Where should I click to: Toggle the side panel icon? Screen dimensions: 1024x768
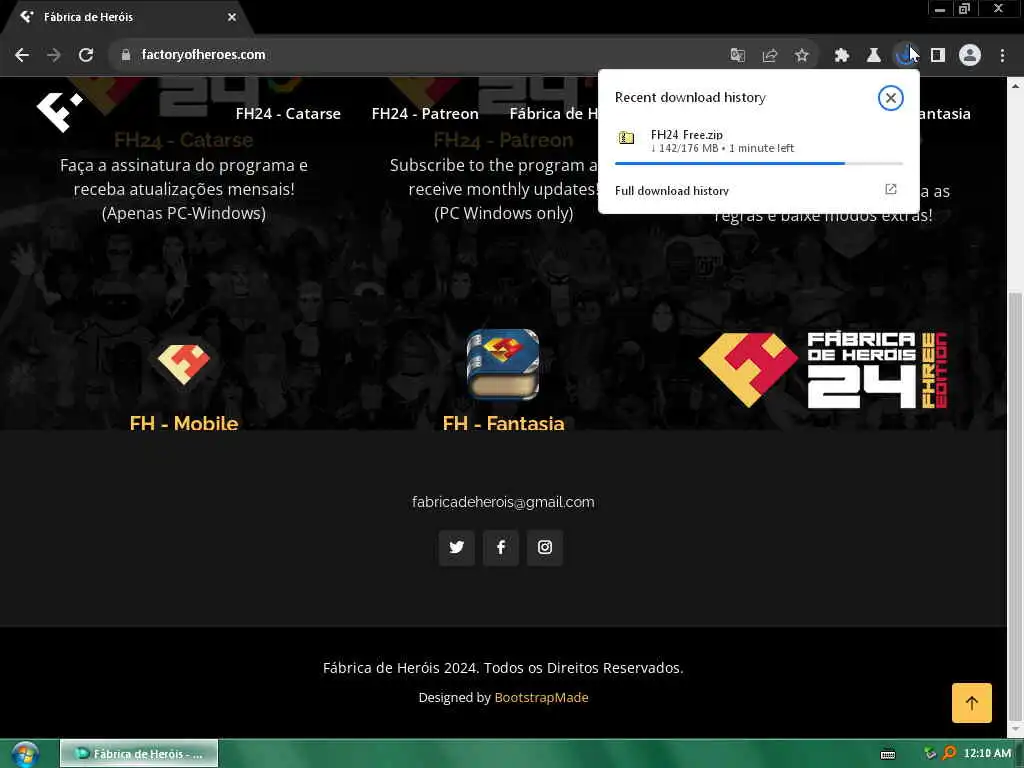tap(938, 56)
